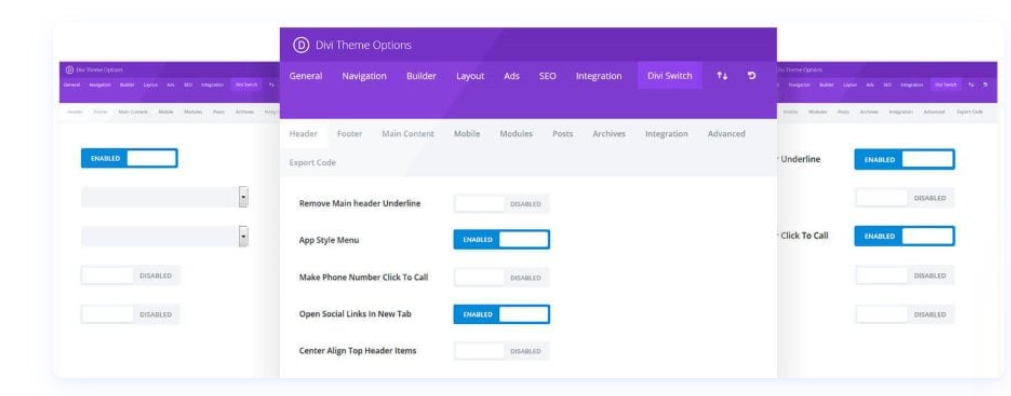The image size is (1011, 396).
Task: Select the Divi Switch tab in center window
Action: [x=669, y=75]
